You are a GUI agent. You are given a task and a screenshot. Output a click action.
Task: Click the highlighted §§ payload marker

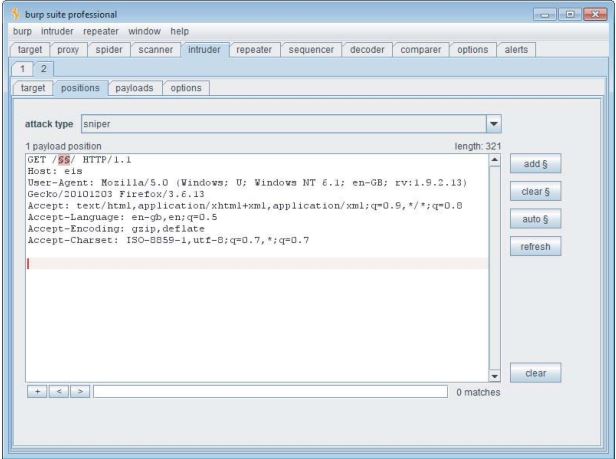point(64,160)
